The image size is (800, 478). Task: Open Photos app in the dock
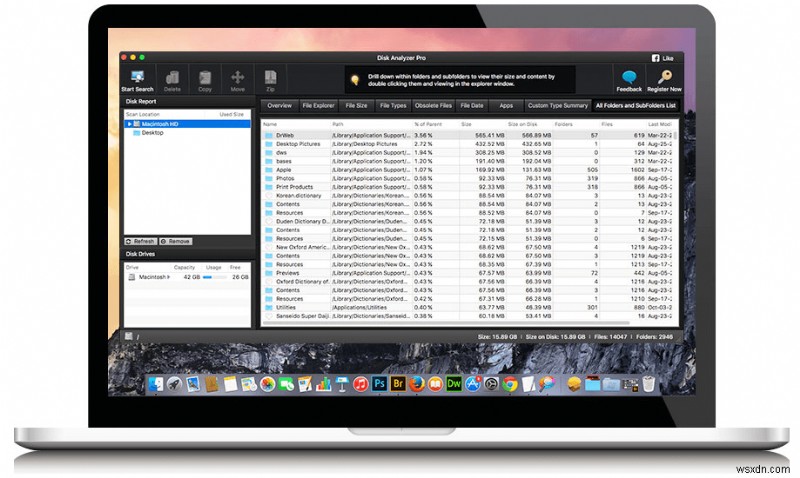click(267, 384)
